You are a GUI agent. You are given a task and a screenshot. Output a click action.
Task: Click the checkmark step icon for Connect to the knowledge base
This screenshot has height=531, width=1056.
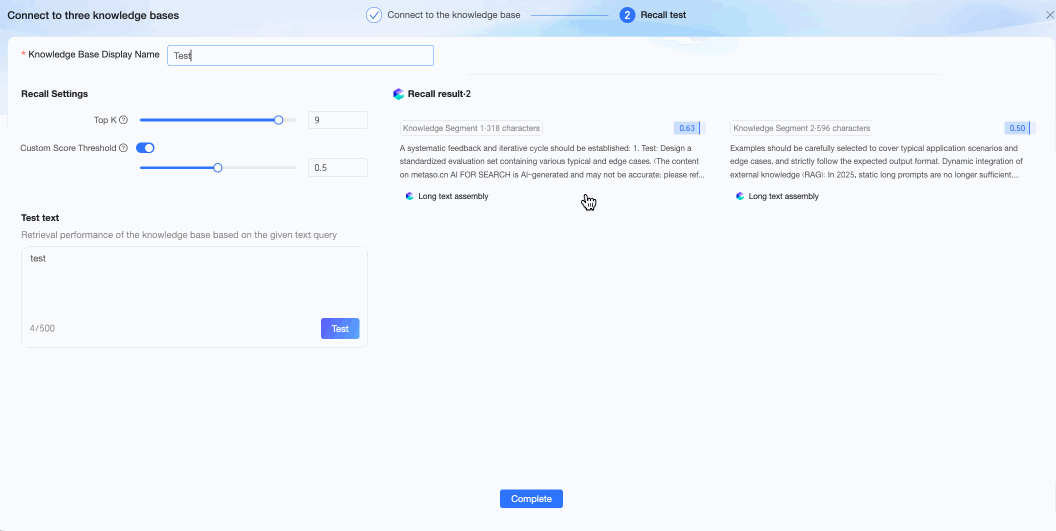click(x=374, y=15)
